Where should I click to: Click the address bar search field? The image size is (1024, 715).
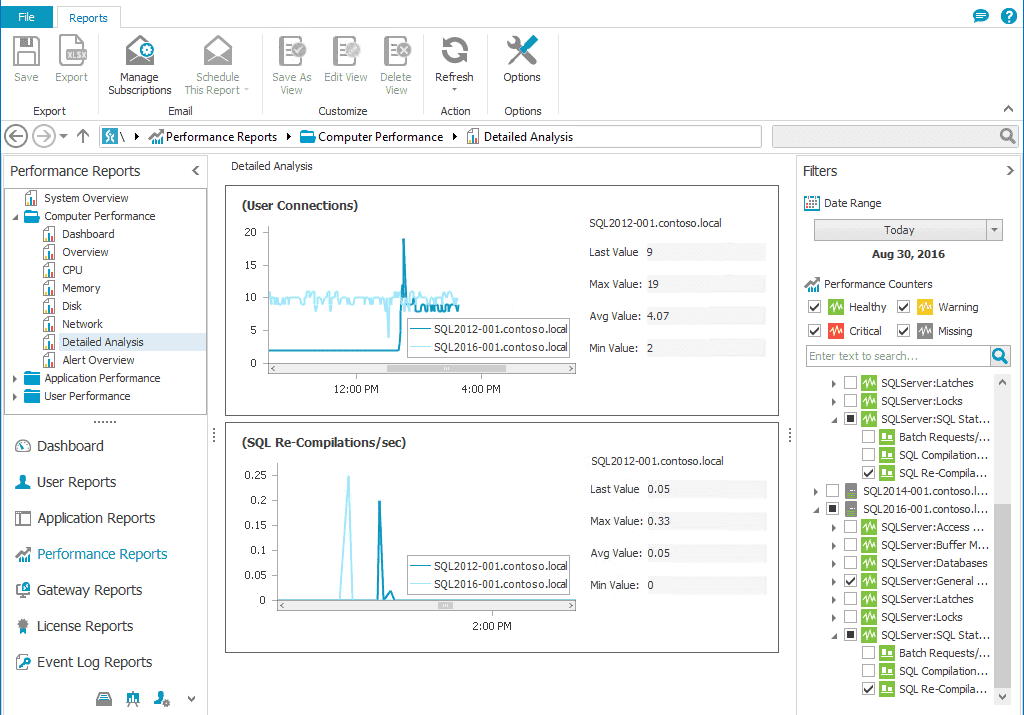tap(886, 136)
